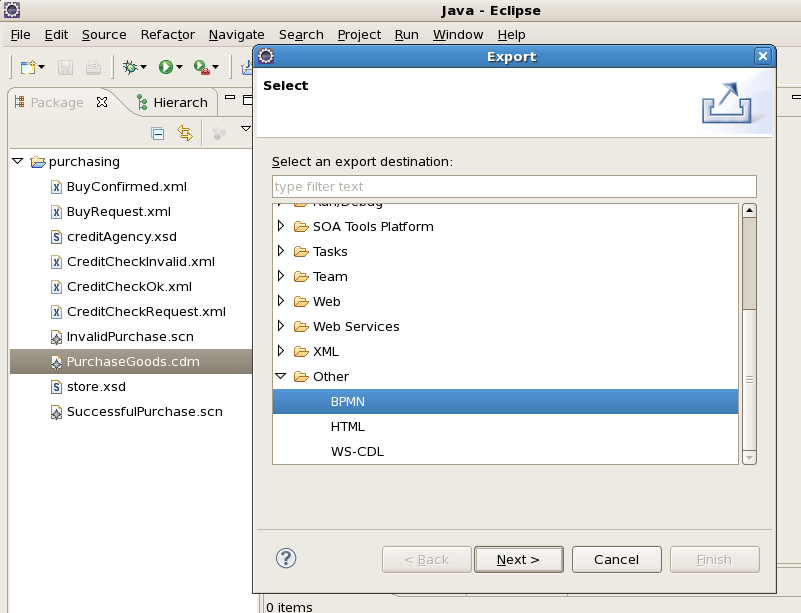Click the CreditCheckInvalid.xml file icon
The height and width of the screenshot is (613, 801).
click(x=56, y=262)
